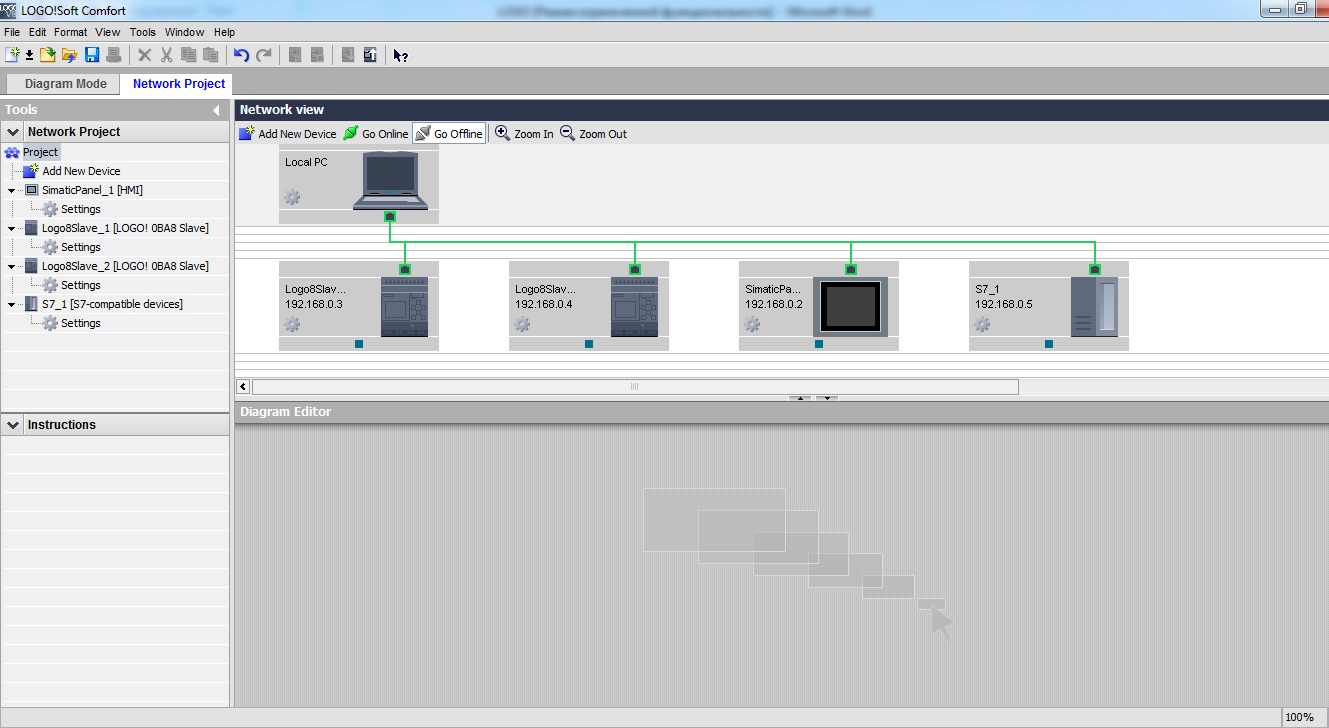Click the Go Offline button

(449, 134)
